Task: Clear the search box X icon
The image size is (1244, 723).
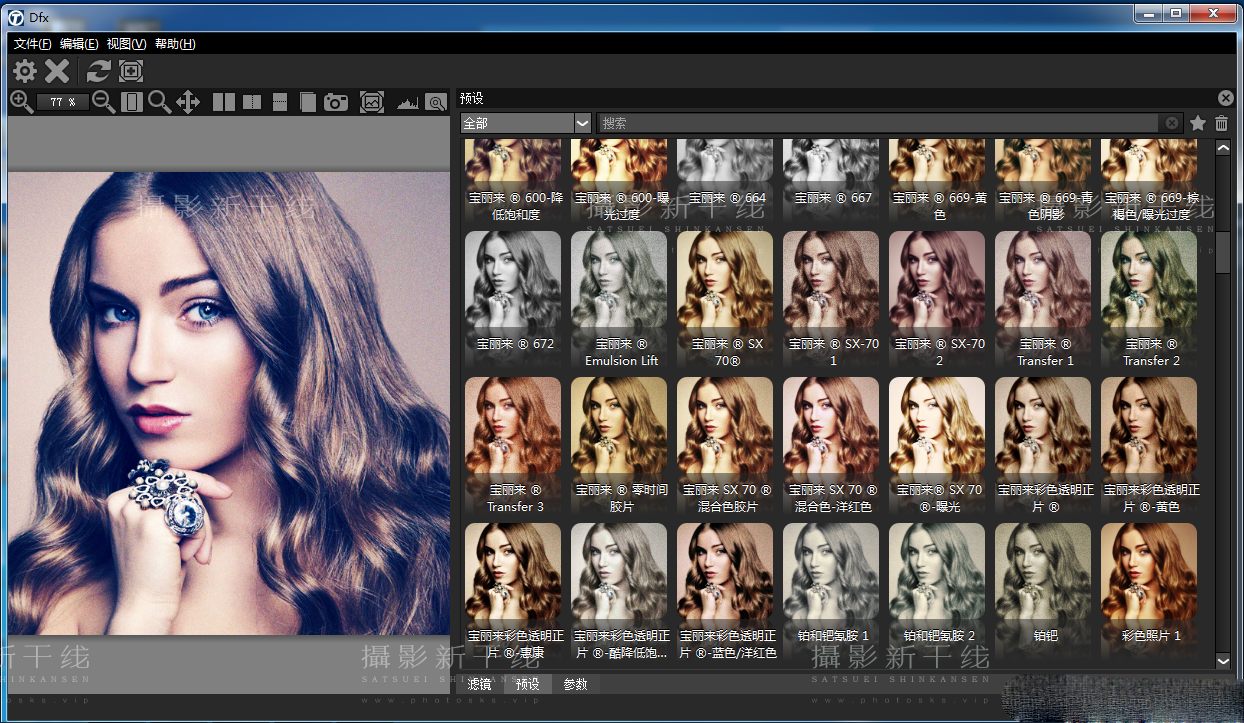Action: click(1171, 123)
